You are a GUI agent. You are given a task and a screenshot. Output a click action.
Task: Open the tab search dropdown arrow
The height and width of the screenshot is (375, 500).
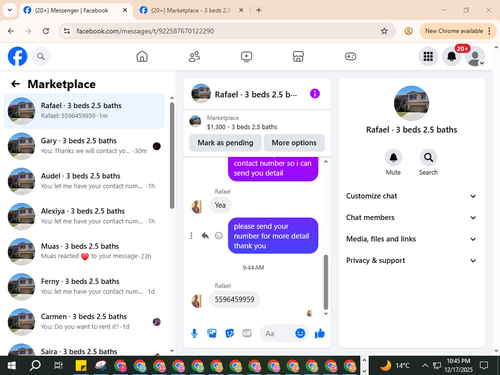tap(10, 10)
